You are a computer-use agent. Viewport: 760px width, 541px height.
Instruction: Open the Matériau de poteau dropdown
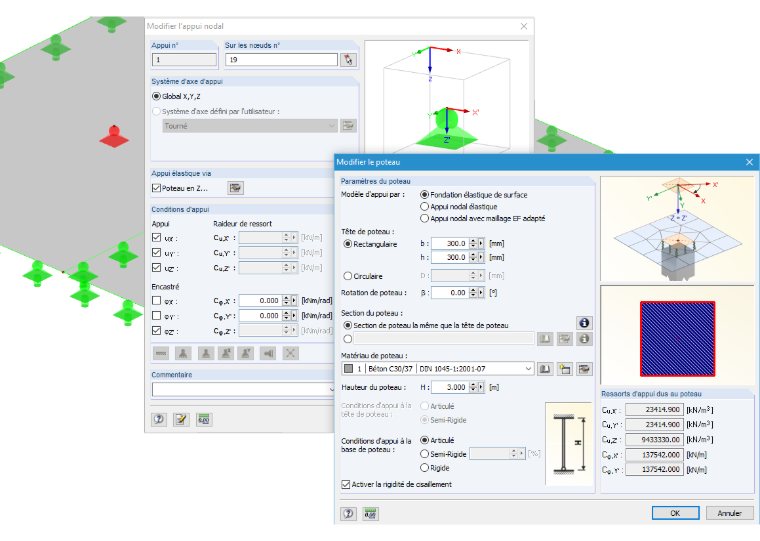[x=528, y=369]
